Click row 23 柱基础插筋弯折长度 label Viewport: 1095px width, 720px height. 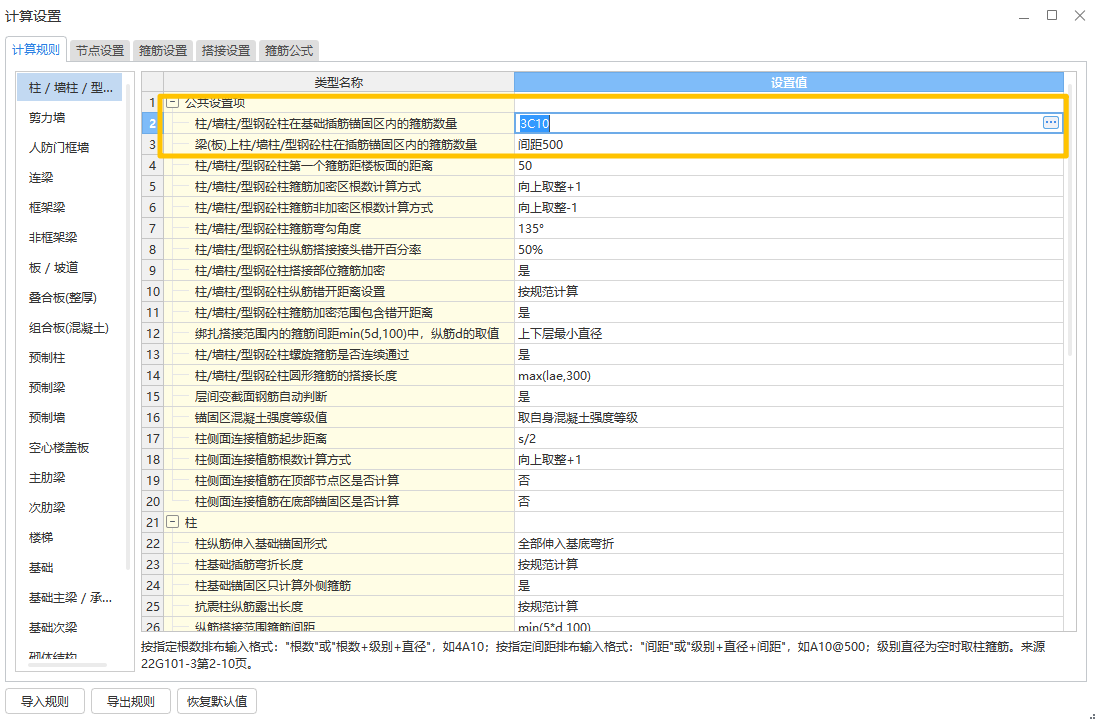click(x=249, y=564)
